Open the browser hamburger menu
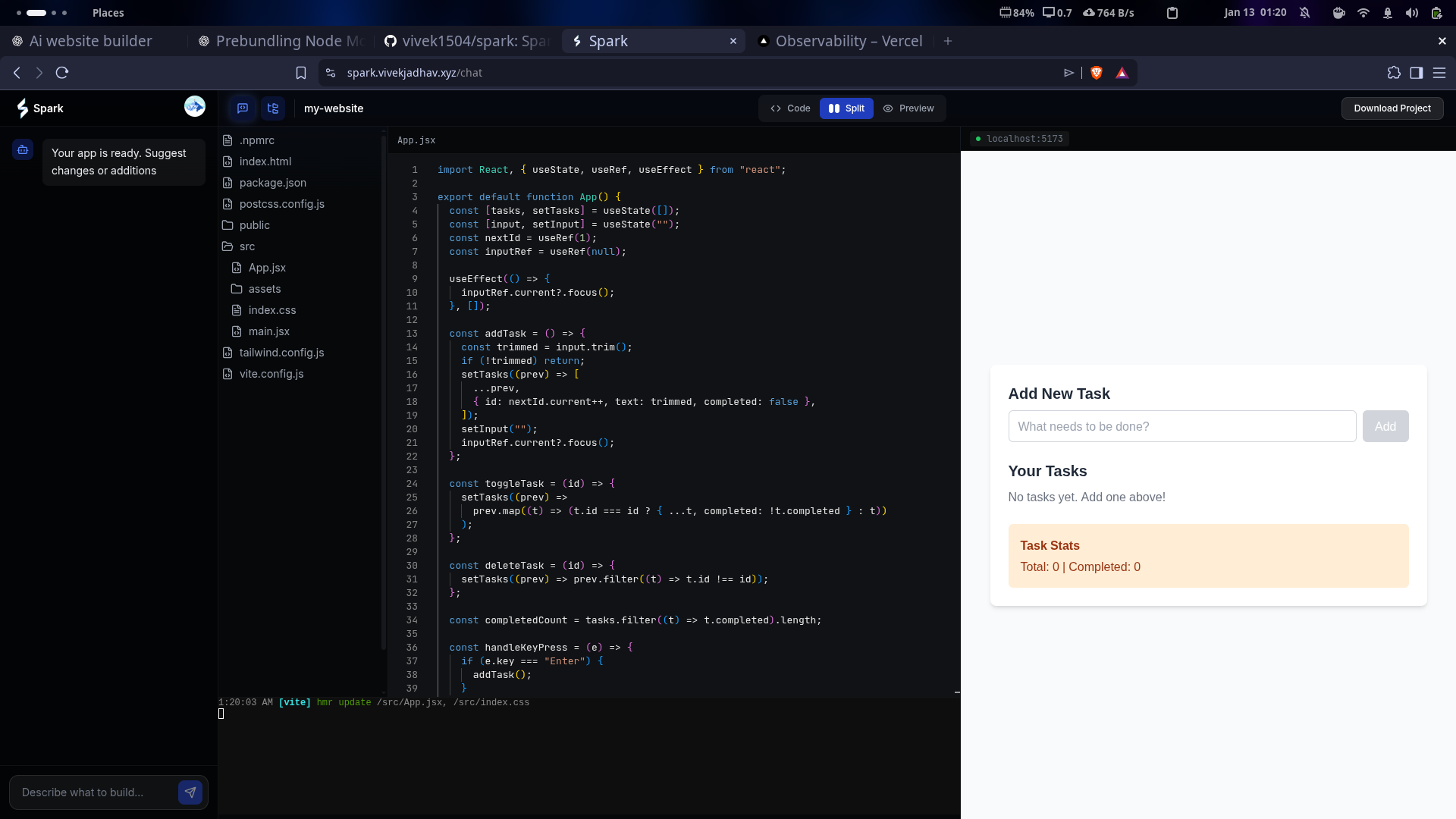Screen dimensions: 1456x819 [1439, 73]
